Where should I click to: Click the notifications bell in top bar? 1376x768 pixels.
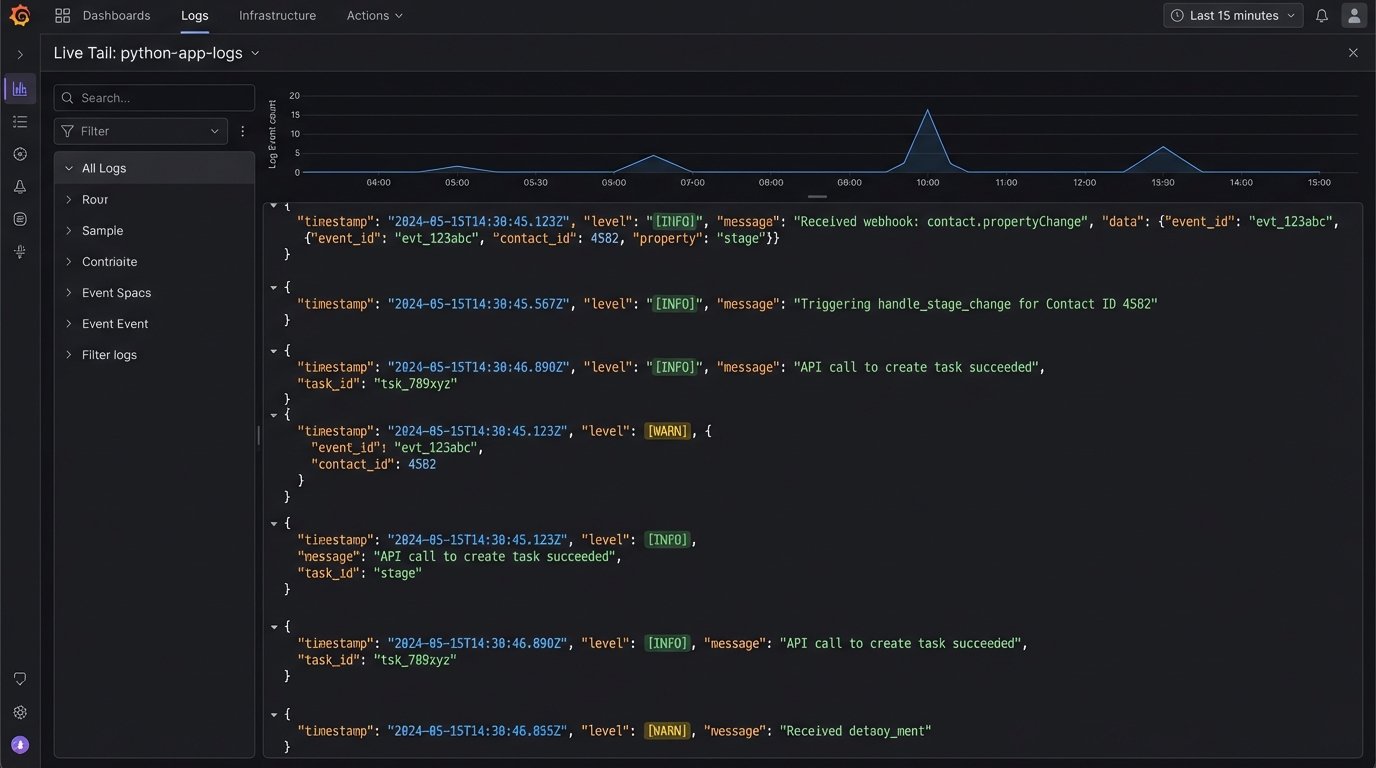tap(1322, 16)
